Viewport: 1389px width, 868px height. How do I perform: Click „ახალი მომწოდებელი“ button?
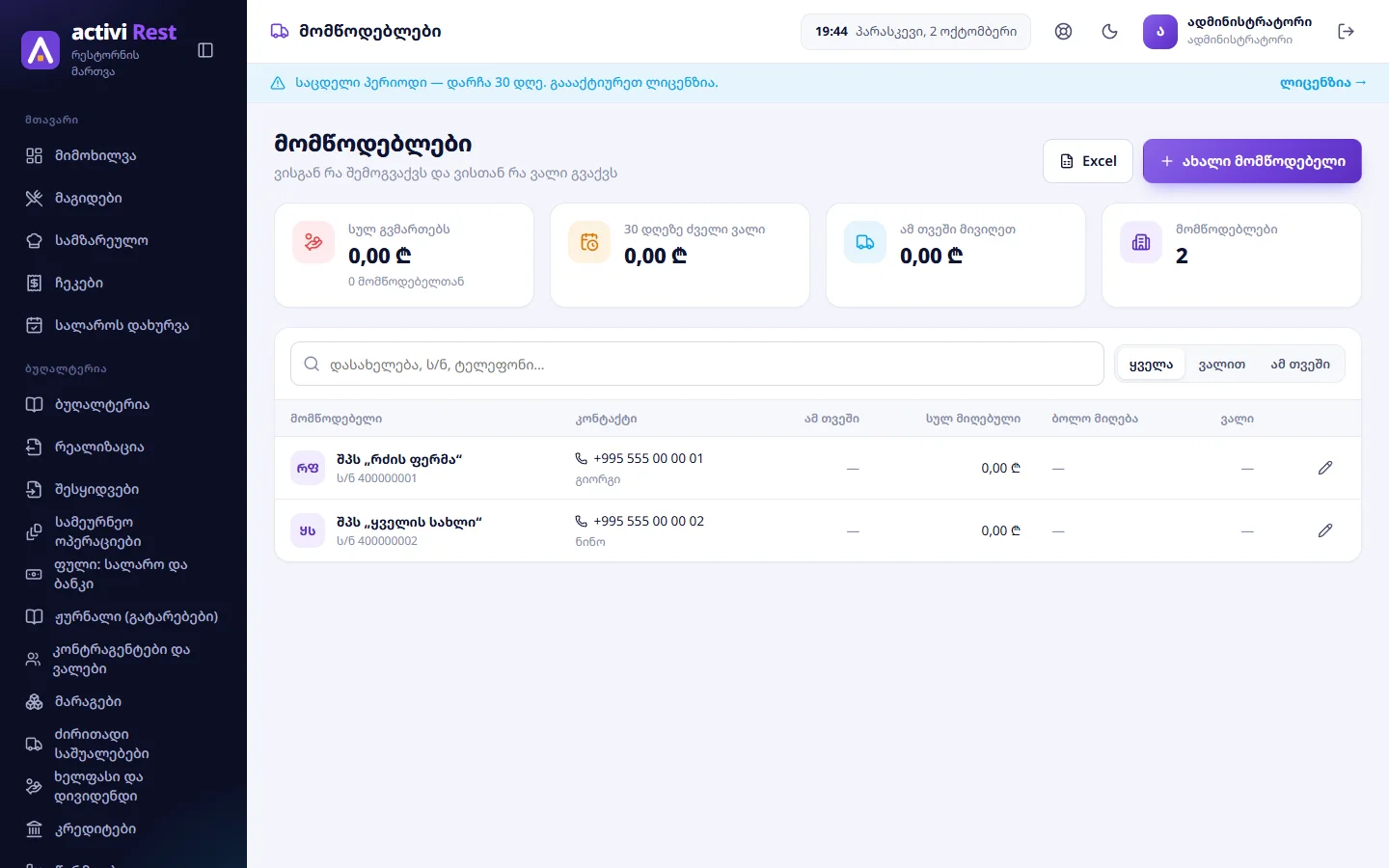(1252, 161)
